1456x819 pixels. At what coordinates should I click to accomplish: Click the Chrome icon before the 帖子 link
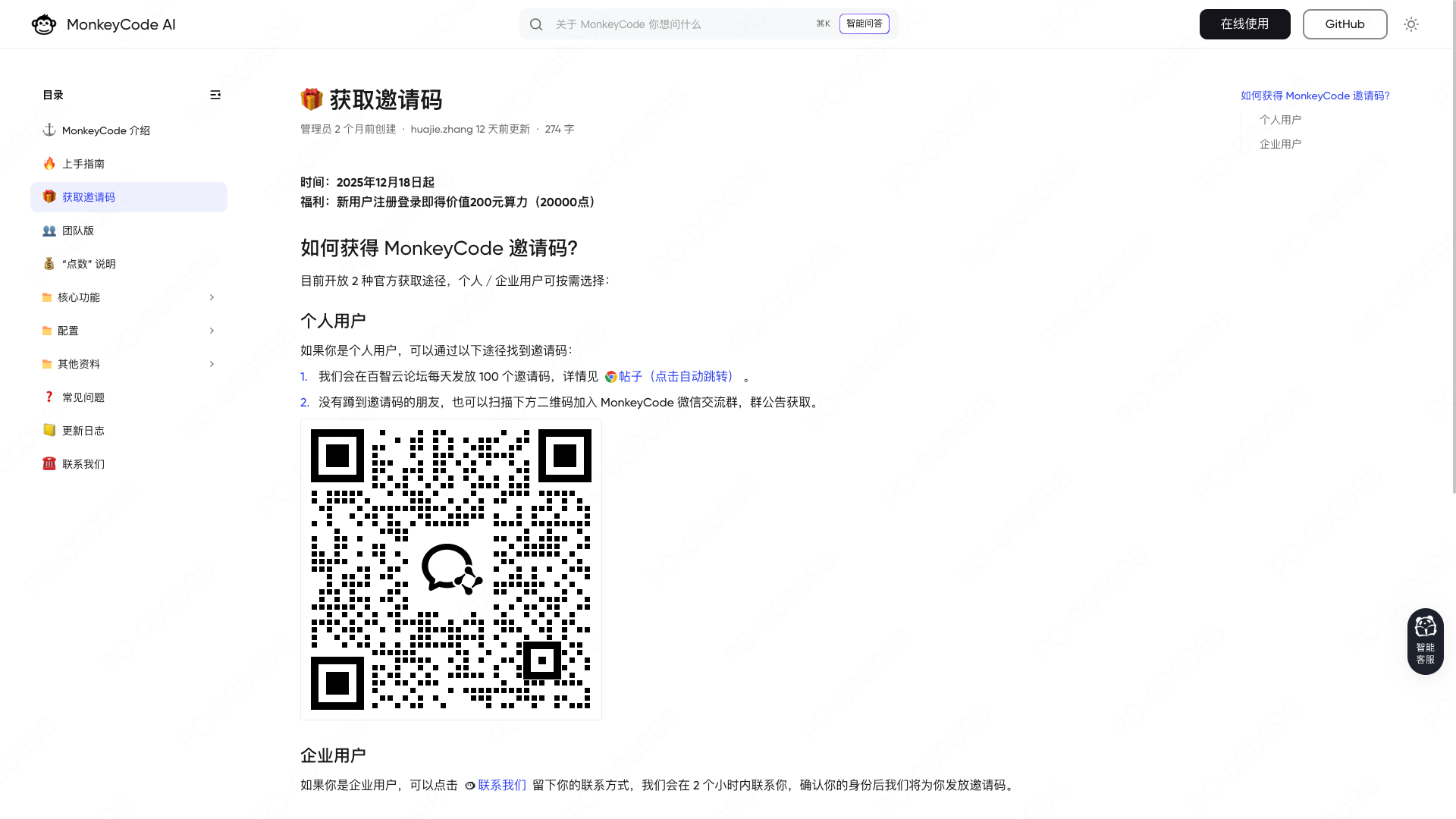[x=611, y=377]
